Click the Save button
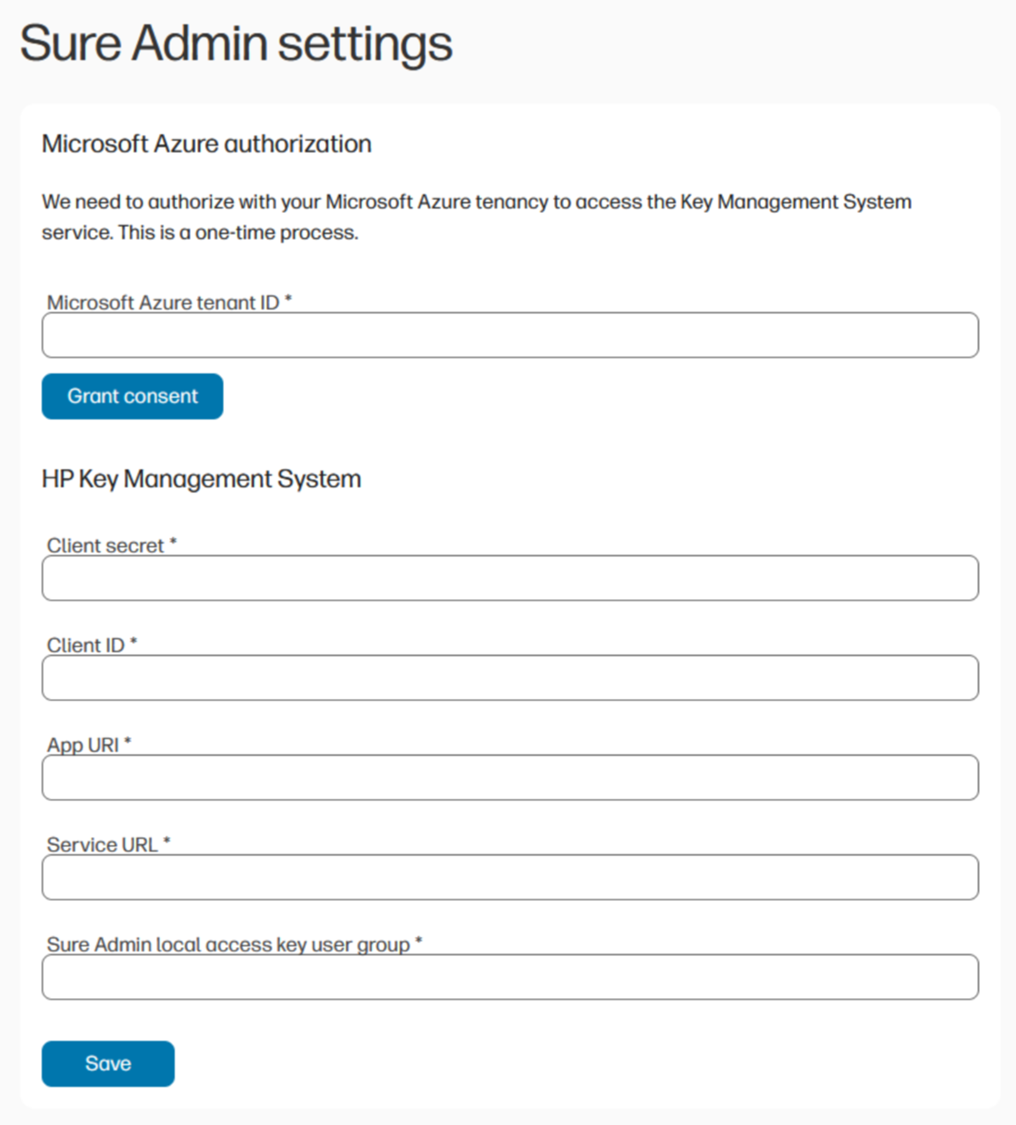Screen dimensions: 1016x1125 pos(107,1063)
